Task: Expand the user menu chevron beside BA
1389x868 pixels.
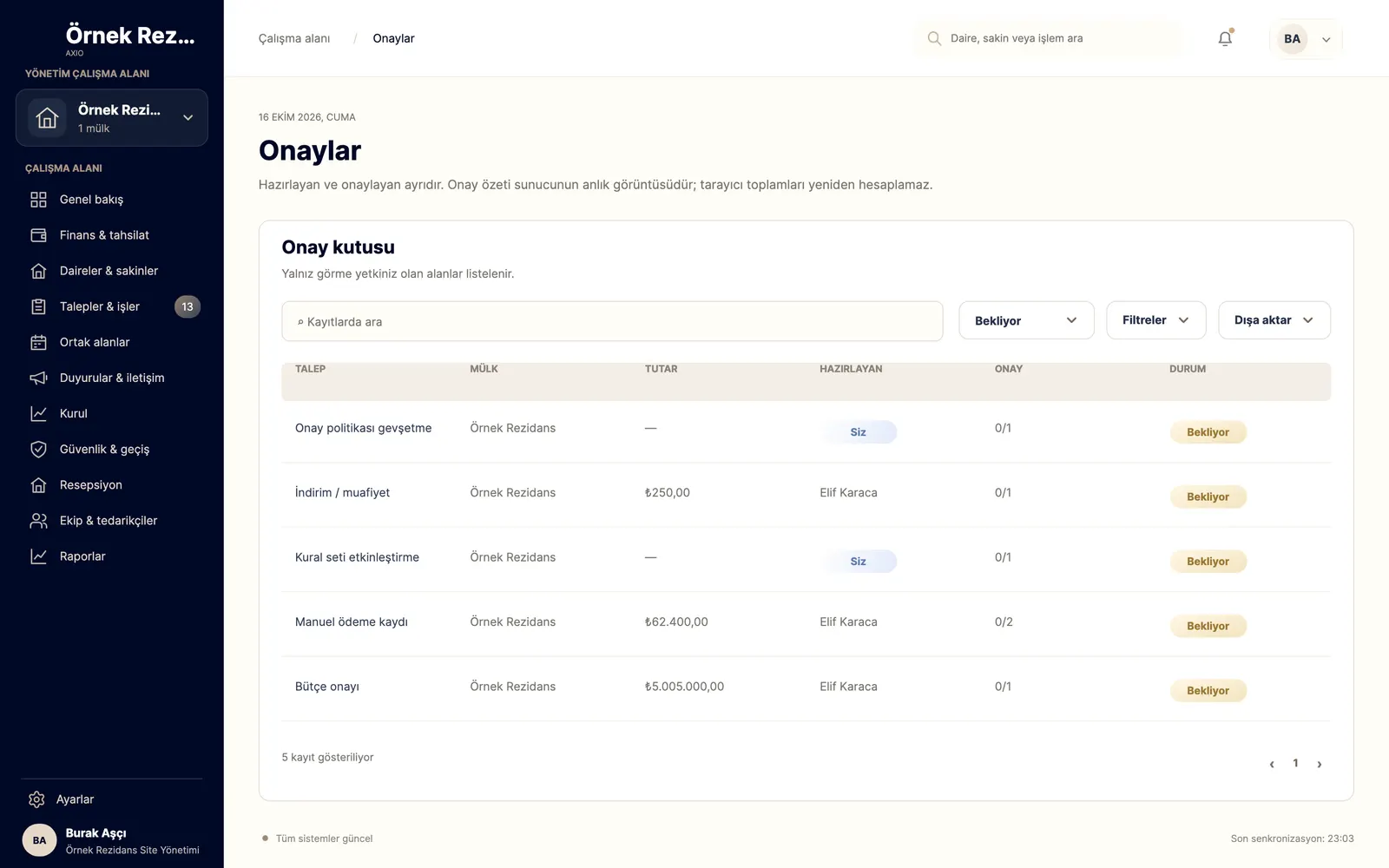Action: (x=1326, y=39)
